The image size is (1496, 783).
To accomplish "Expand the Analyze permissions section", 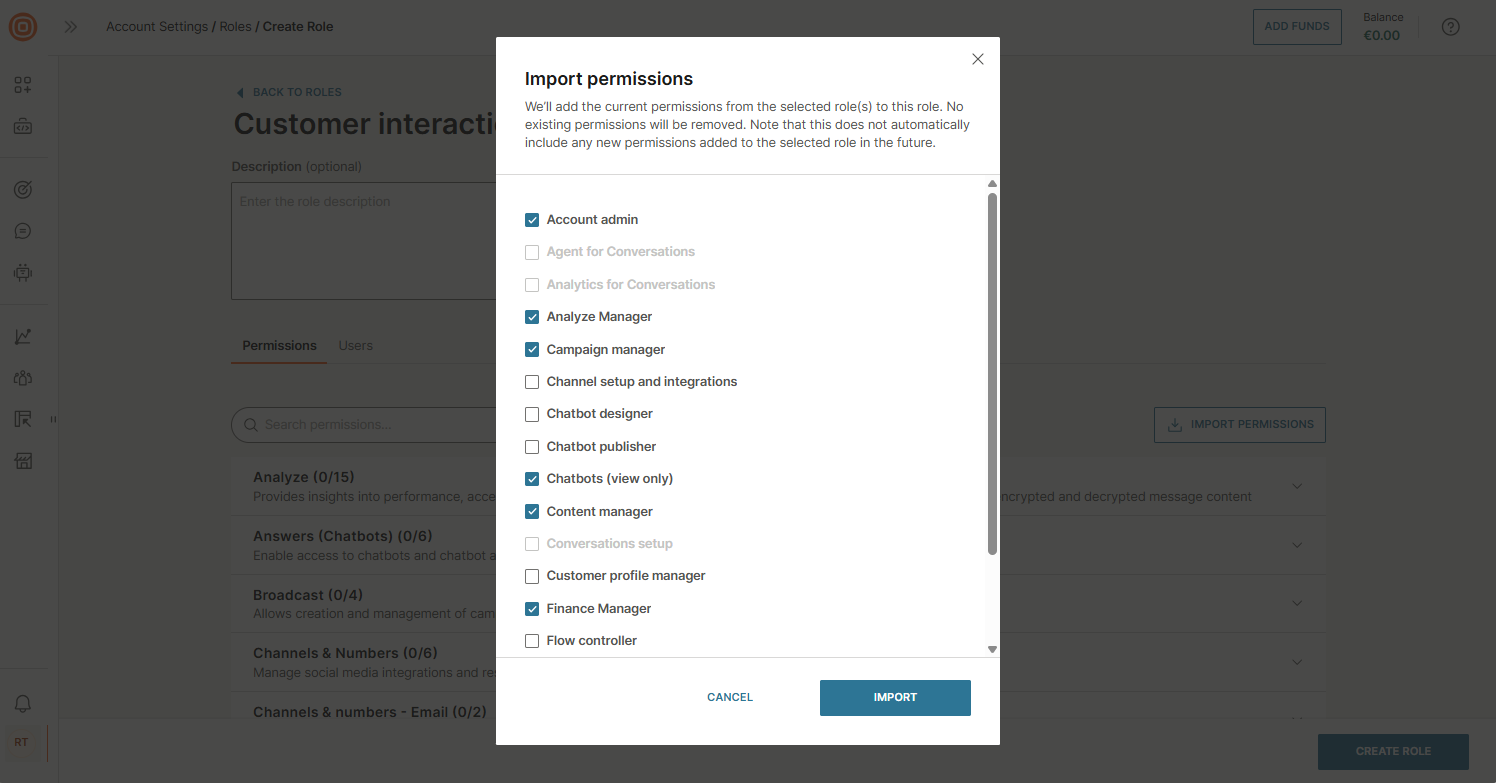I will pos(1297,486).
